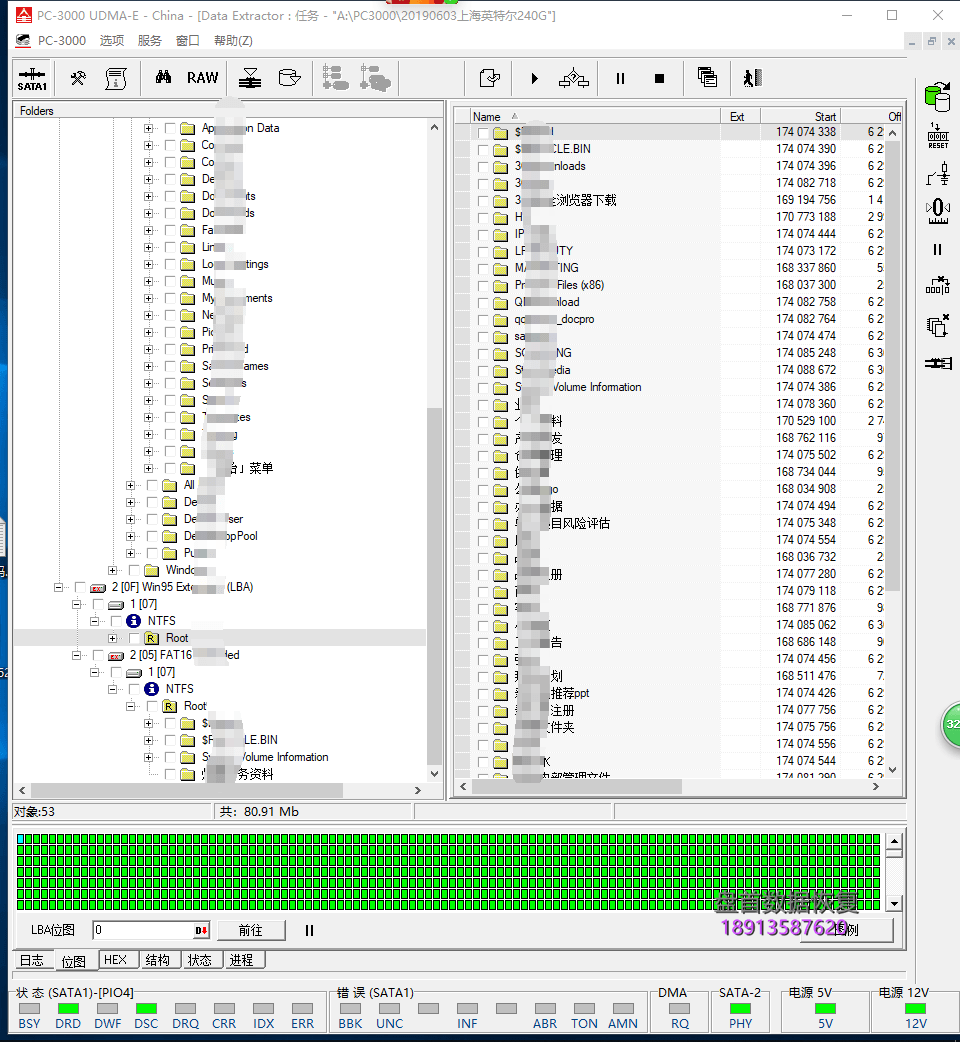
Task: Click the 前往 go button
Action: point(250,930)
